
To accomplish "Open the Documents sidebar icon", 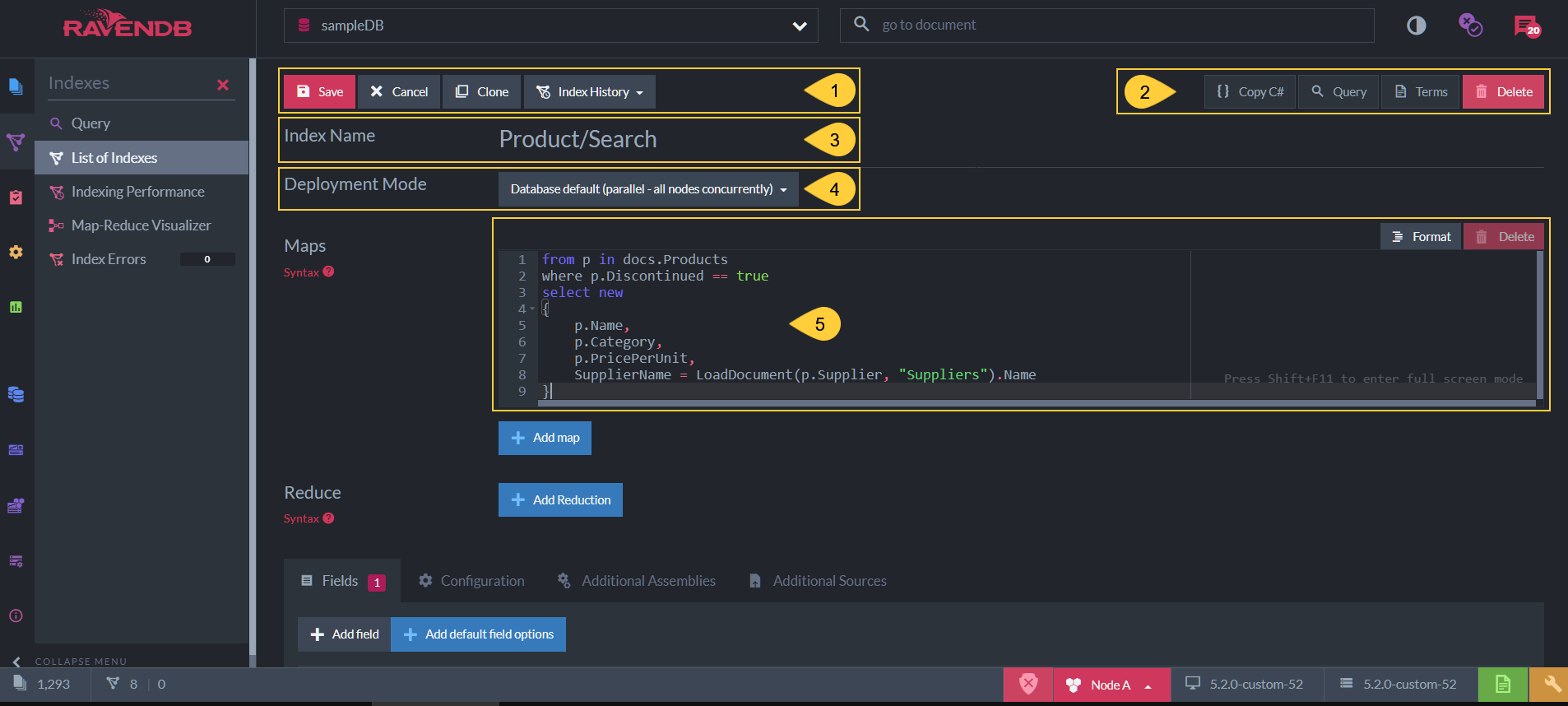I will coord(16,86).
